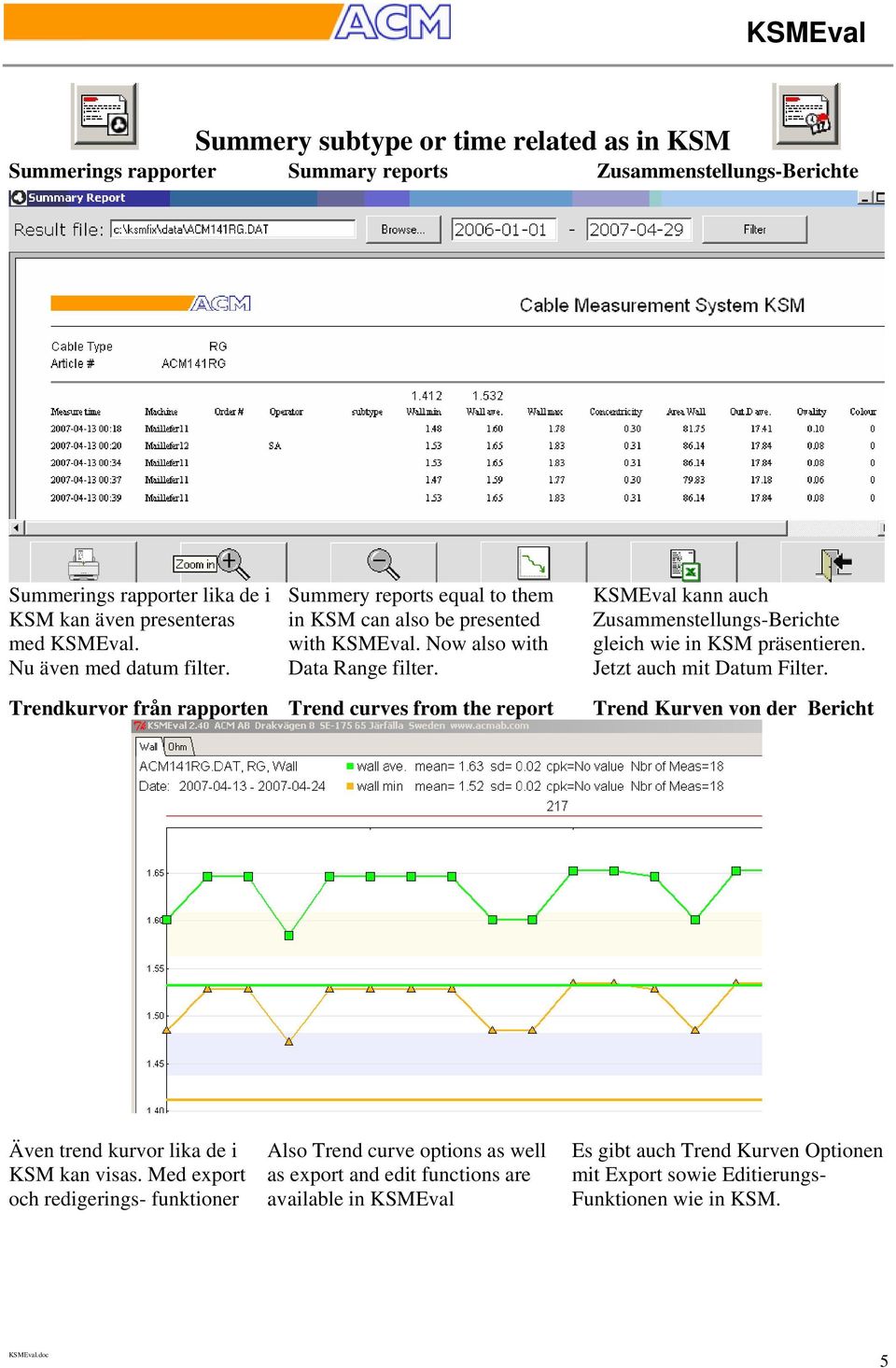Click the summary report icon at top left
The height and width of the screenshot is (1368, 896).
[x=105, y=116]
